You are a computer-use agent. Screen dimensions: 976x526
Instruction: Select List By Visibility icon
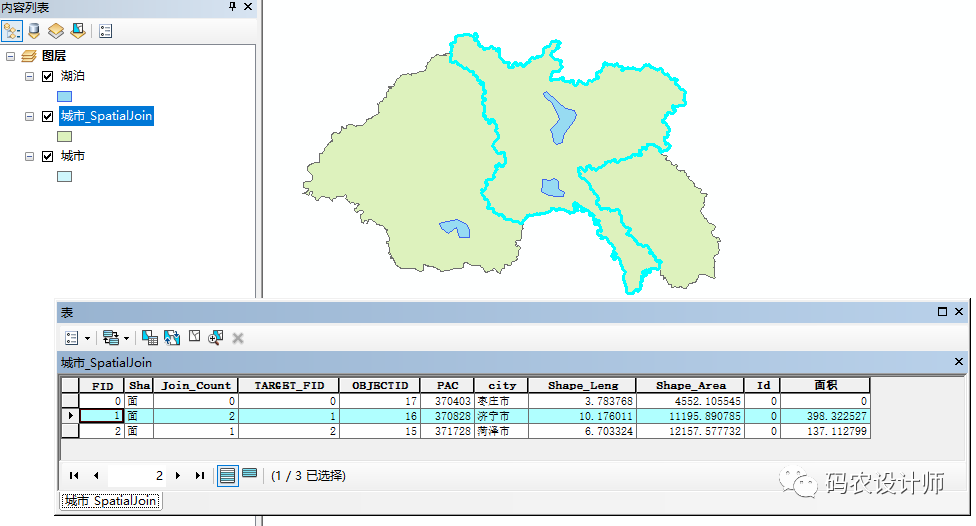point(56,31)
